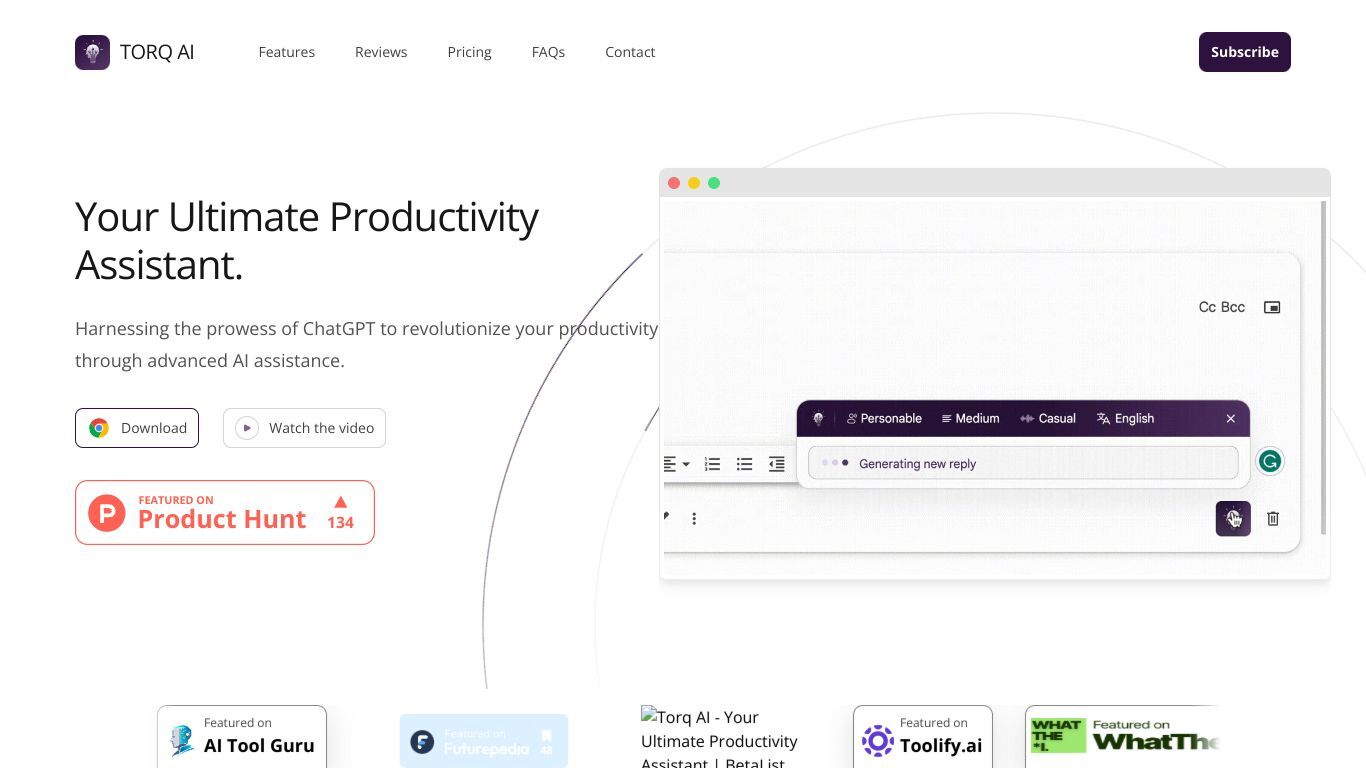Screen dimensions: 1366x768
Task: Open the Personable tone dropdown
Action: [884, 419]
